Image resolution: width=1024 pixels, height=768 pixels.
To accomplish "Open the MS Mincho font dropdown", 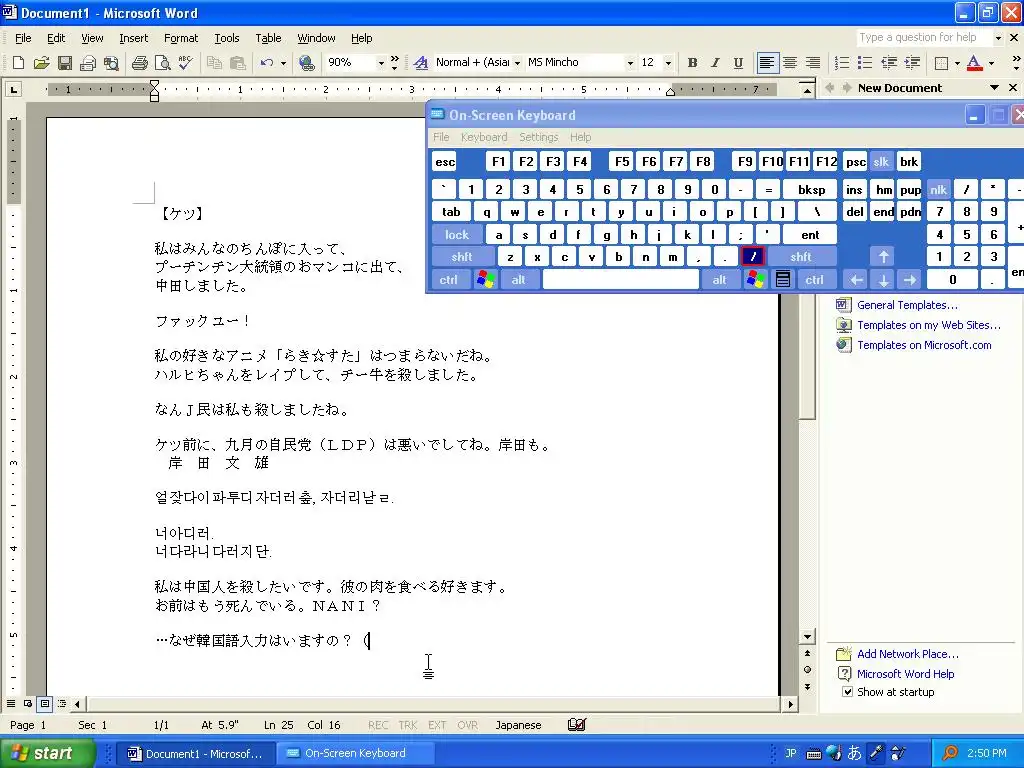I will pyautogui.click(x=630, y=63).
